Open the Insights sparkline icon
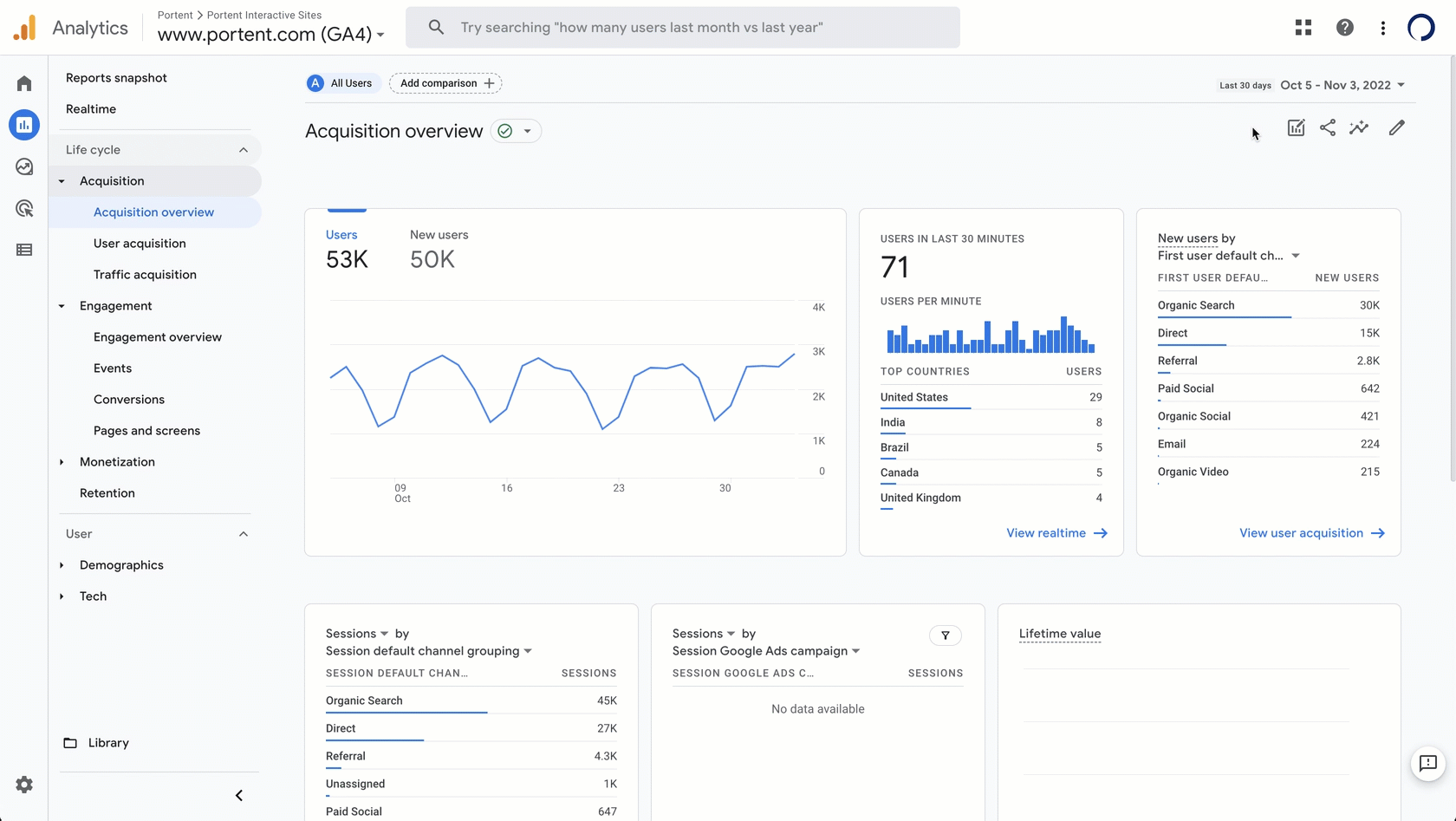This screenshot has width=1456, height=821. coord(1359,128)
